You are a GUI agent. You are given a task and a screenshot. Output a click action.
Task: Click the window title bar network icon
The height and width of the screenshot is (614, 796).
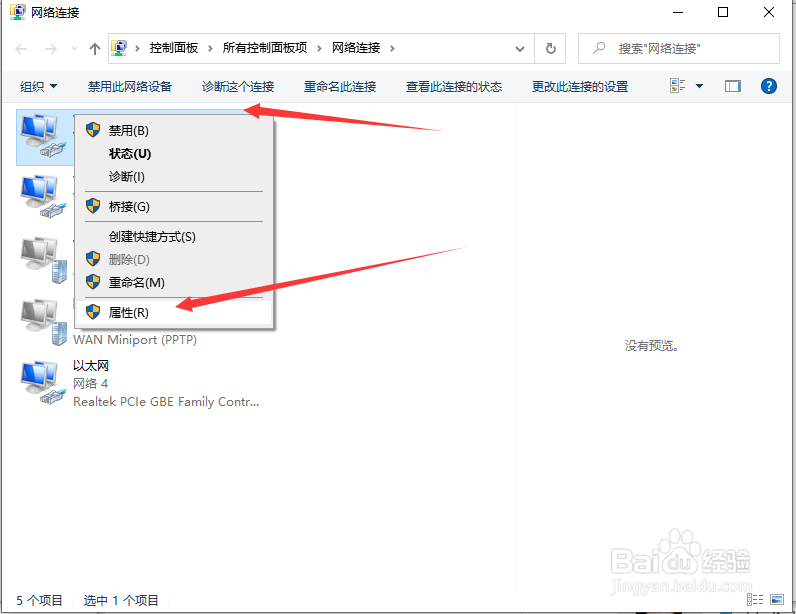18,12
